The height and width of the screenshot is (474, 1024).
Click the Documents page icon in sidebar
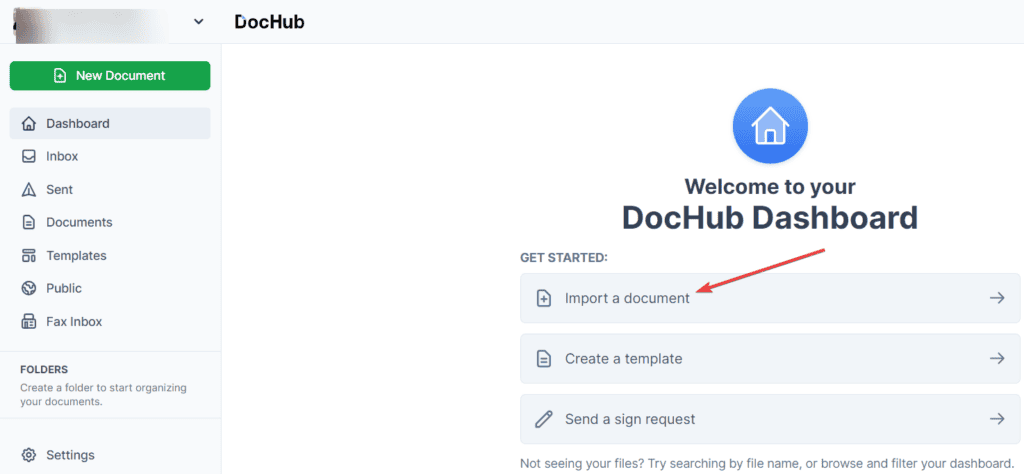[x=28, y=223]
